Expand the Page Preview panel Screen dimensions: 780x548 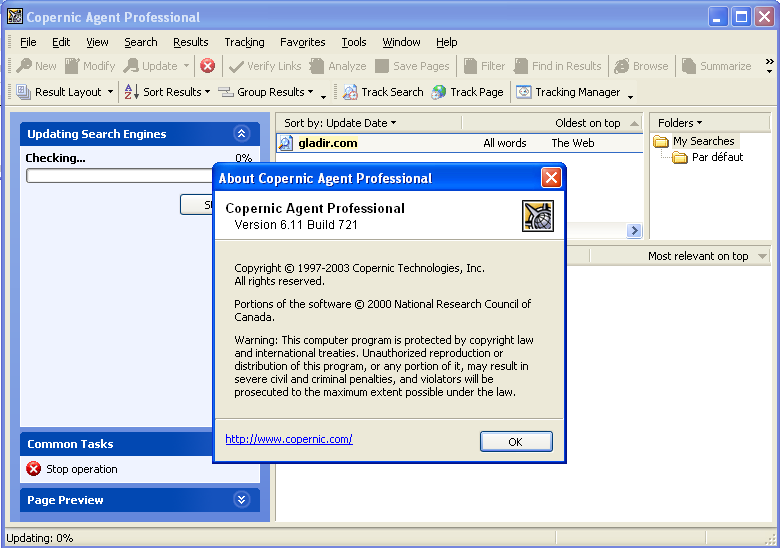[241, 499]
